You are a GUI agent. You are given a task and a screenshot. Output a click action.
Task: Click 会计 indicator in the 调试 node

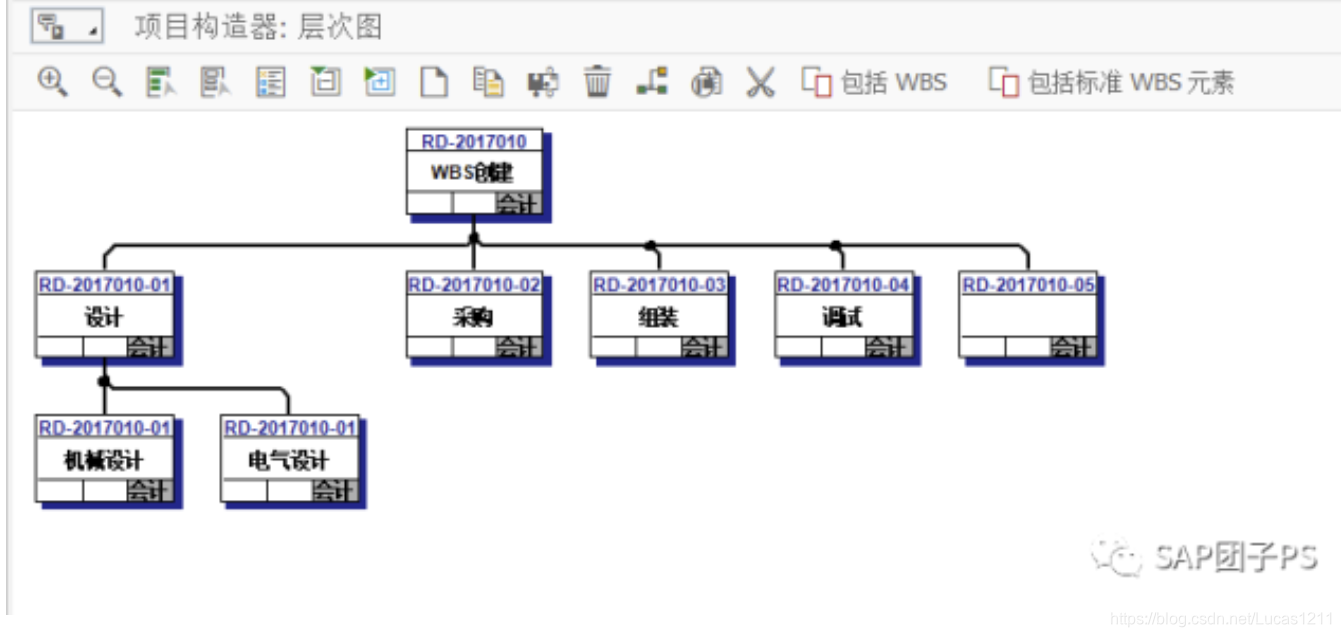coord(889,347)
